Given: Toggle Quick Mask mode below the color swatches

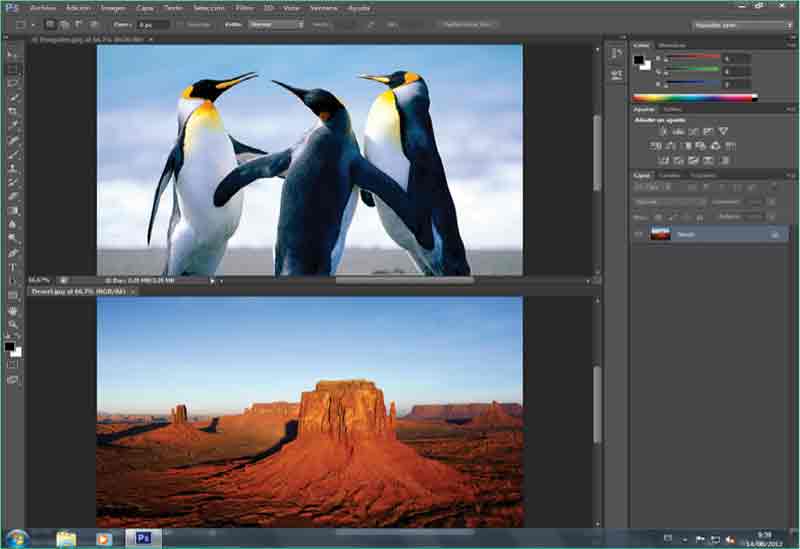Looking at the screenshot, I should [13, 365].
